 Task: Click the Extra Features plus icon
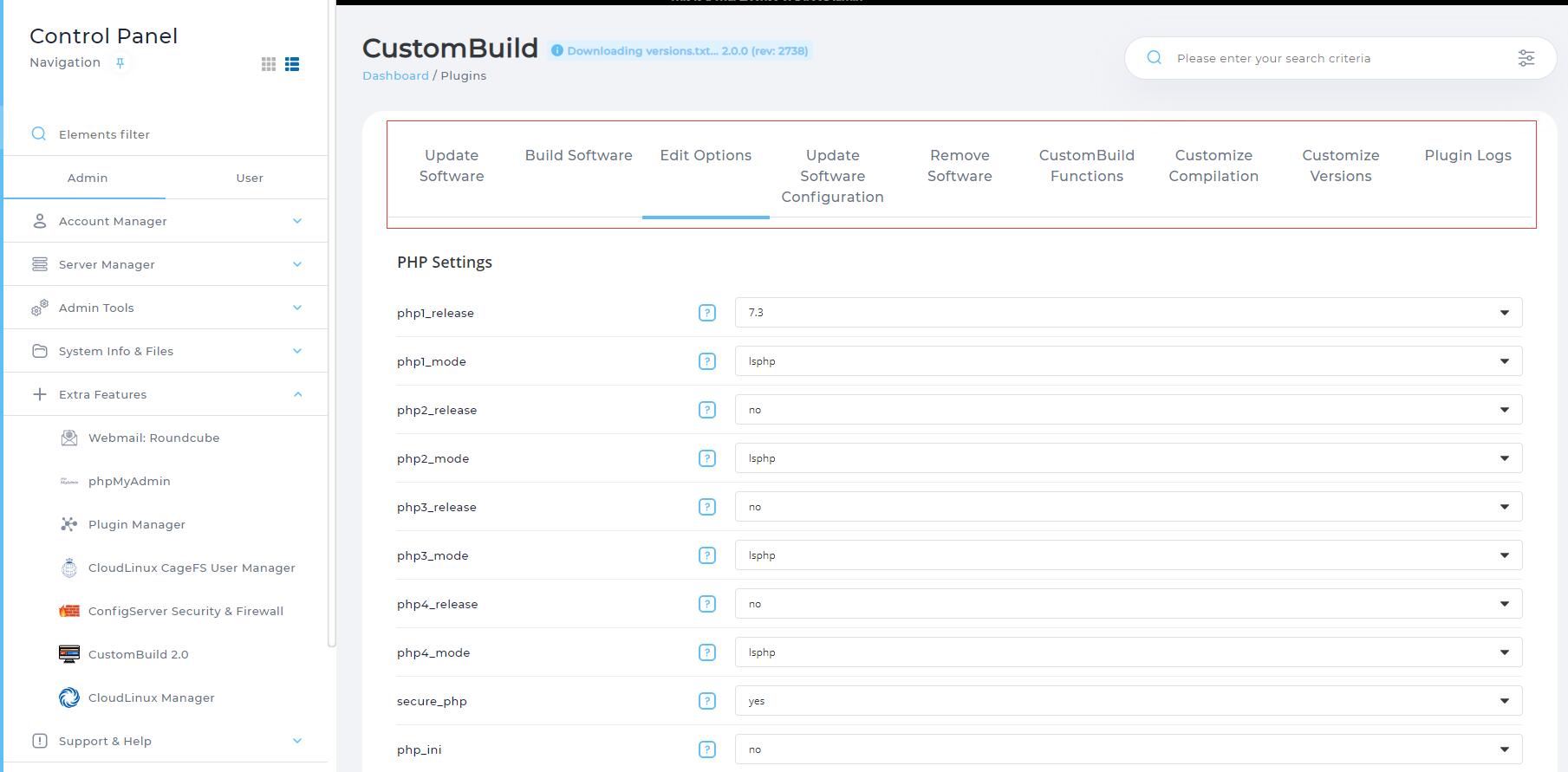39,394
